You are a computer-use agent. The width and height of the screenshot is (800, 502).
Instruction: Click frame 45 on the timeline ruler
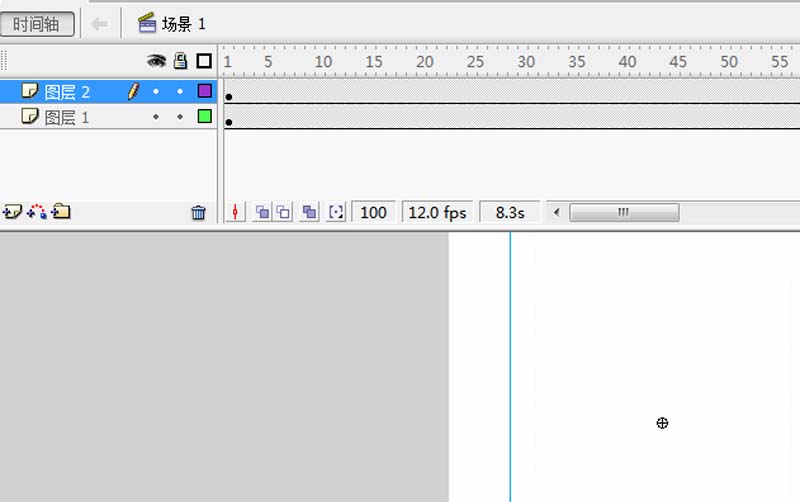[678, 62]
